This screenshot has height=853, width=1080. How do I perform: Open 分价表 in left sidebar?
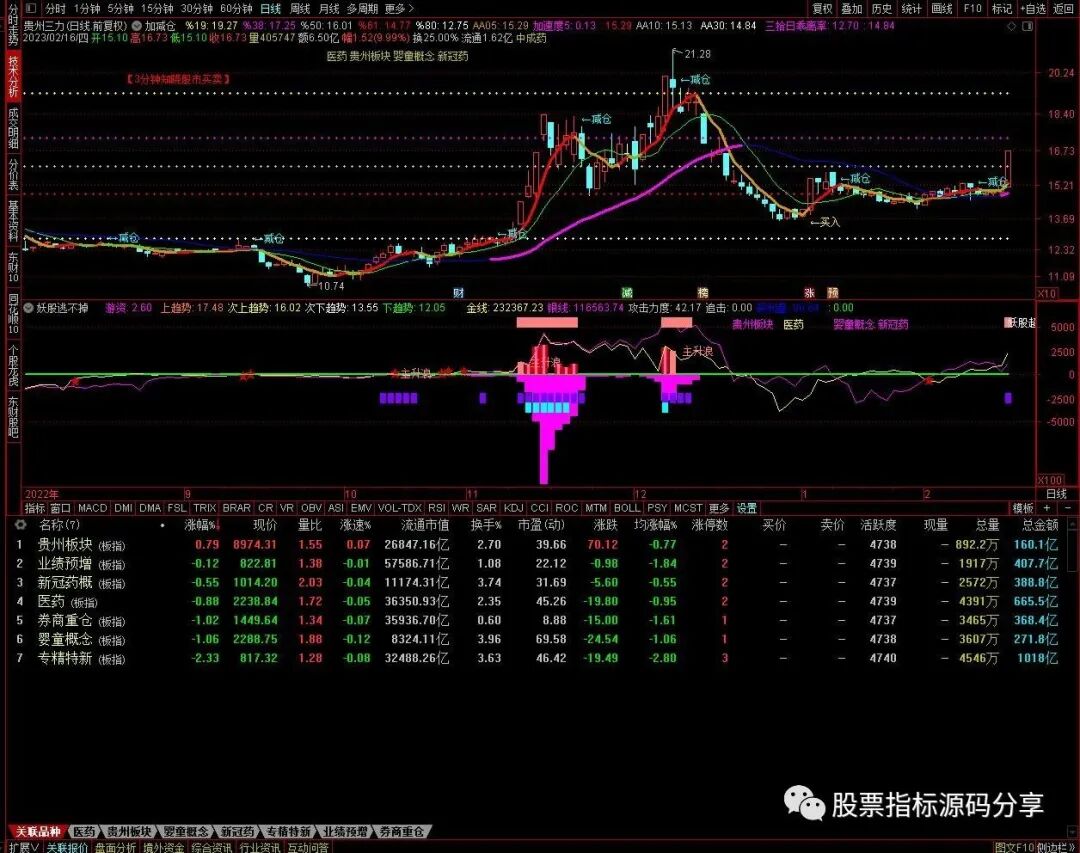pos(13,174)
